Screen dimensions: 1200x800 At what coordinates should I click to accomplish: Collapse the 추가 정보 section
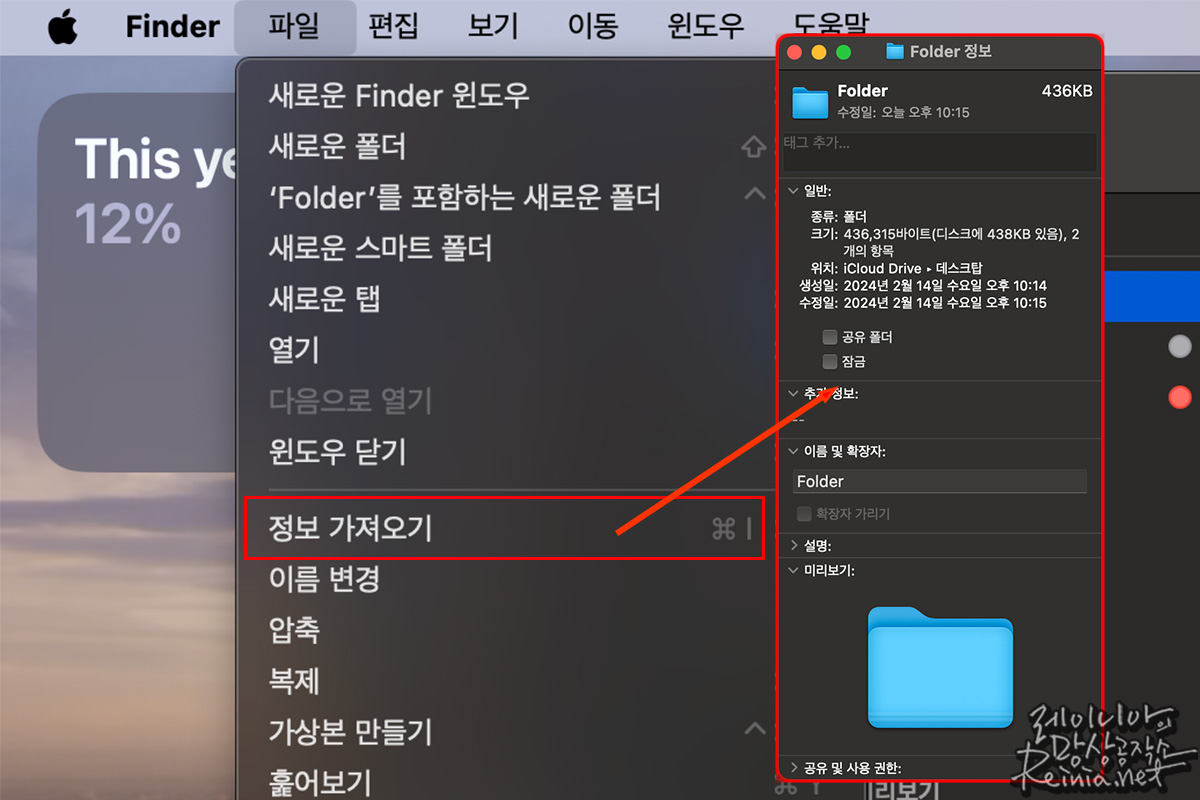[x=794, y=393]
